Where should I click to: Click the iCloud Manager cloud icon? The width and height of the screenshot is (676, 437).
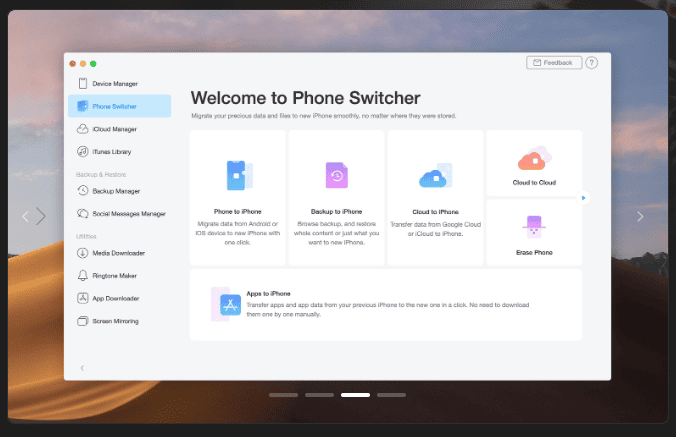coord(83,129)
